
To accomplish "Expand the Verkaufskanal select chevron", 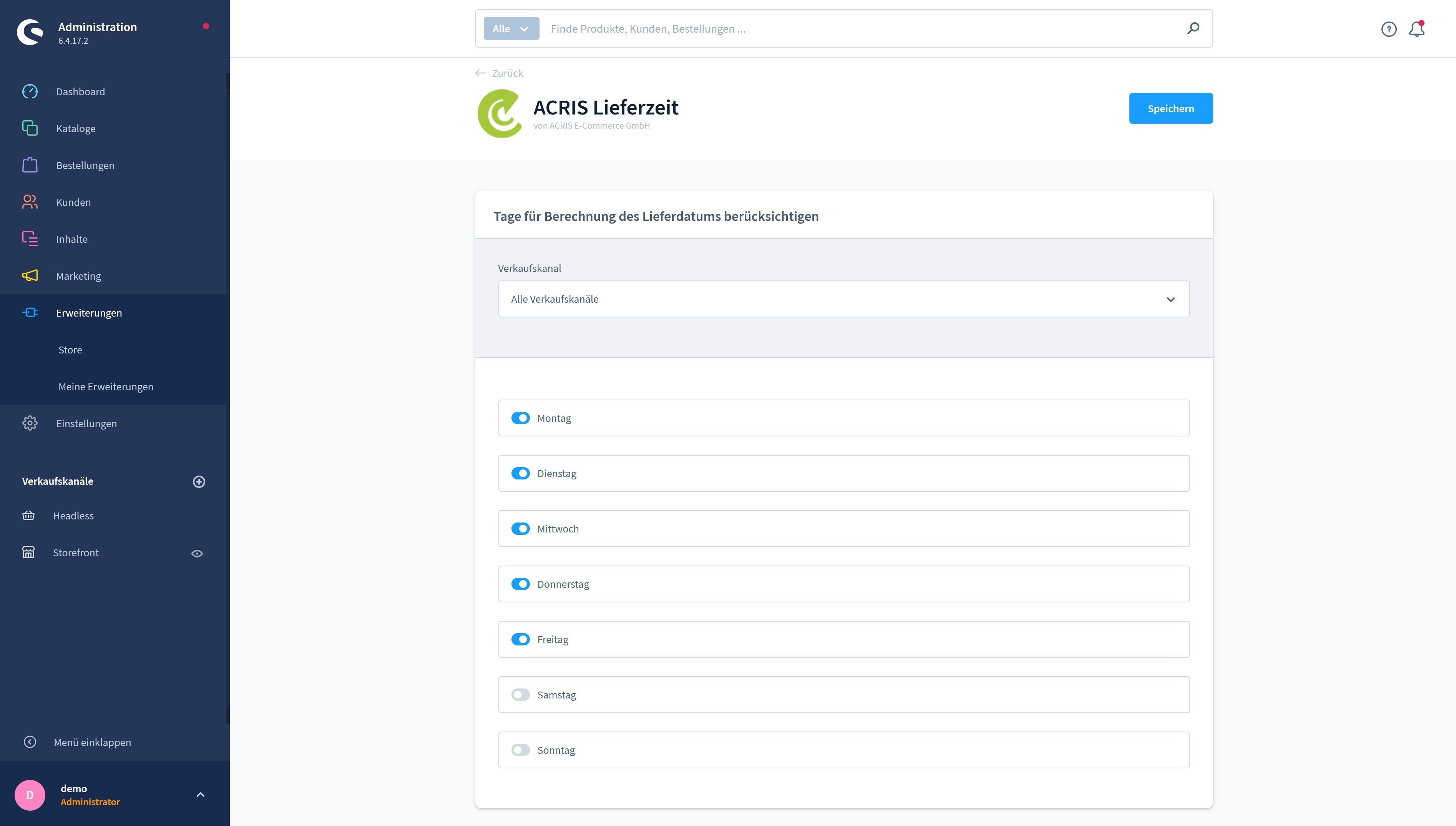I will [1170, 300].
